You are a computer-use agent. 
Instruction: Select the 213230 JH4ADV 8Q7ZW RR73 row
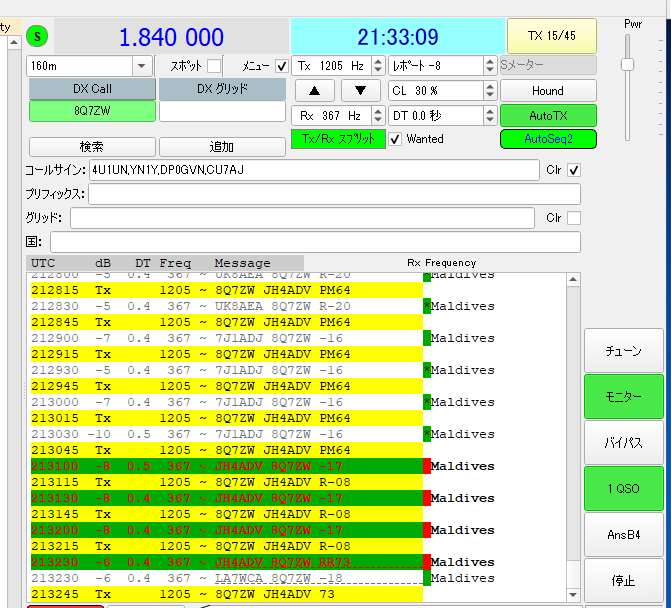pos(227,562)
